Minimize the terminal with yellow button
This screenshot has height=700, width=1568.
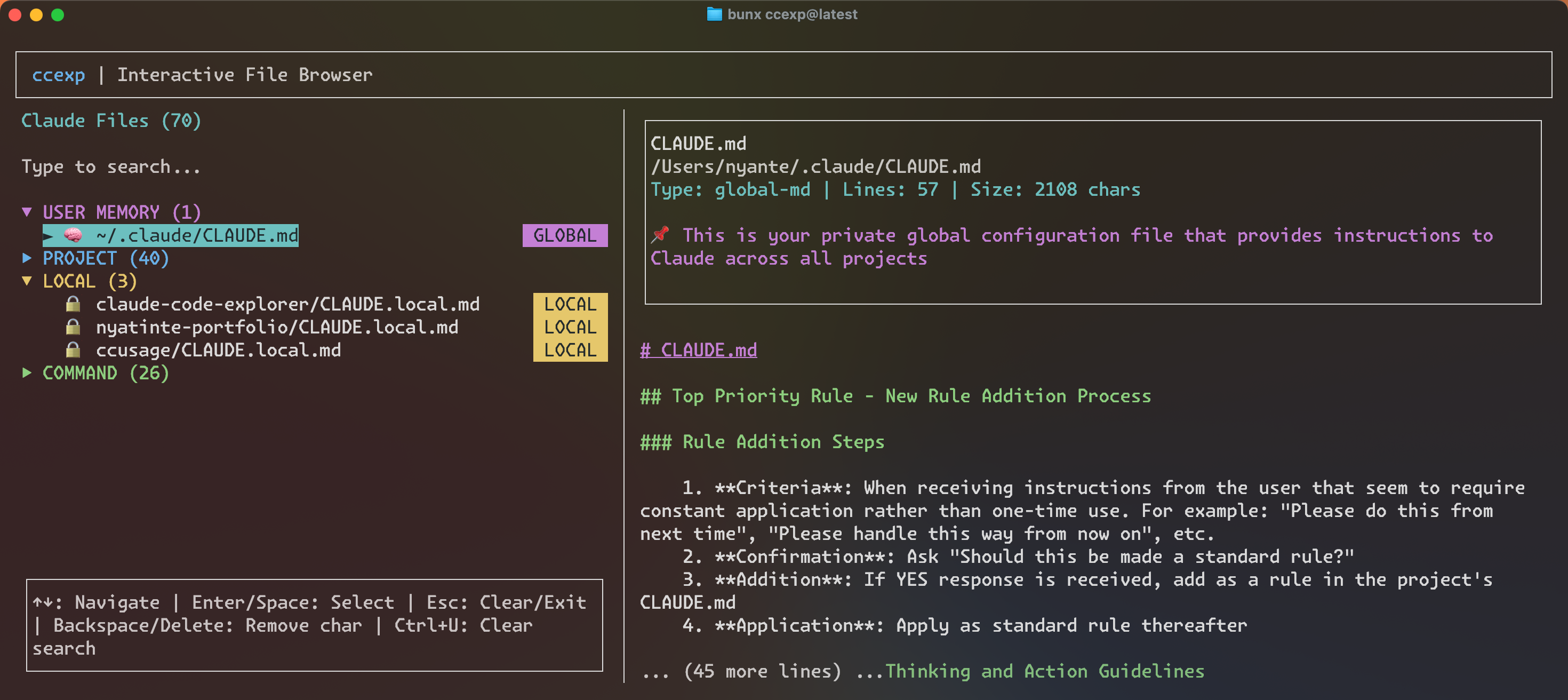click(x=36, y=14)
